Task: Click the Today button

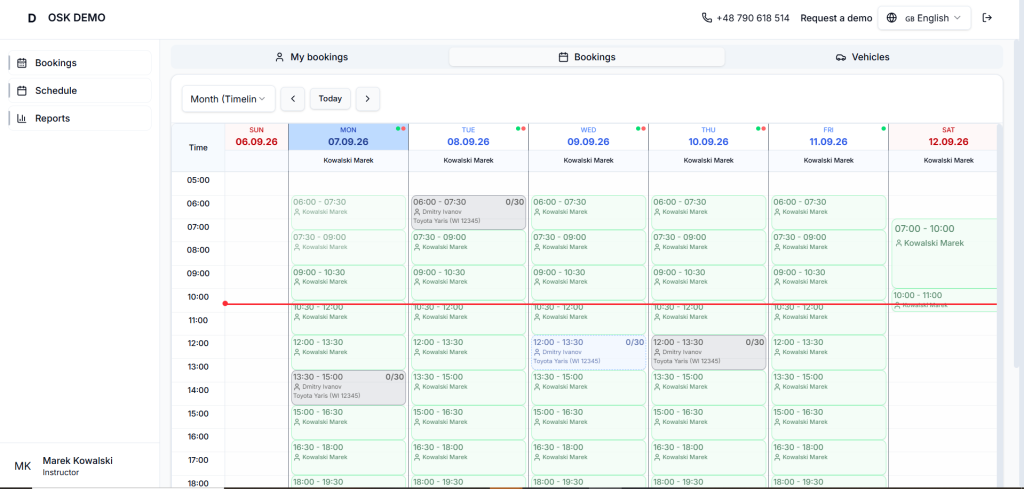Action: tap(330, 99)
